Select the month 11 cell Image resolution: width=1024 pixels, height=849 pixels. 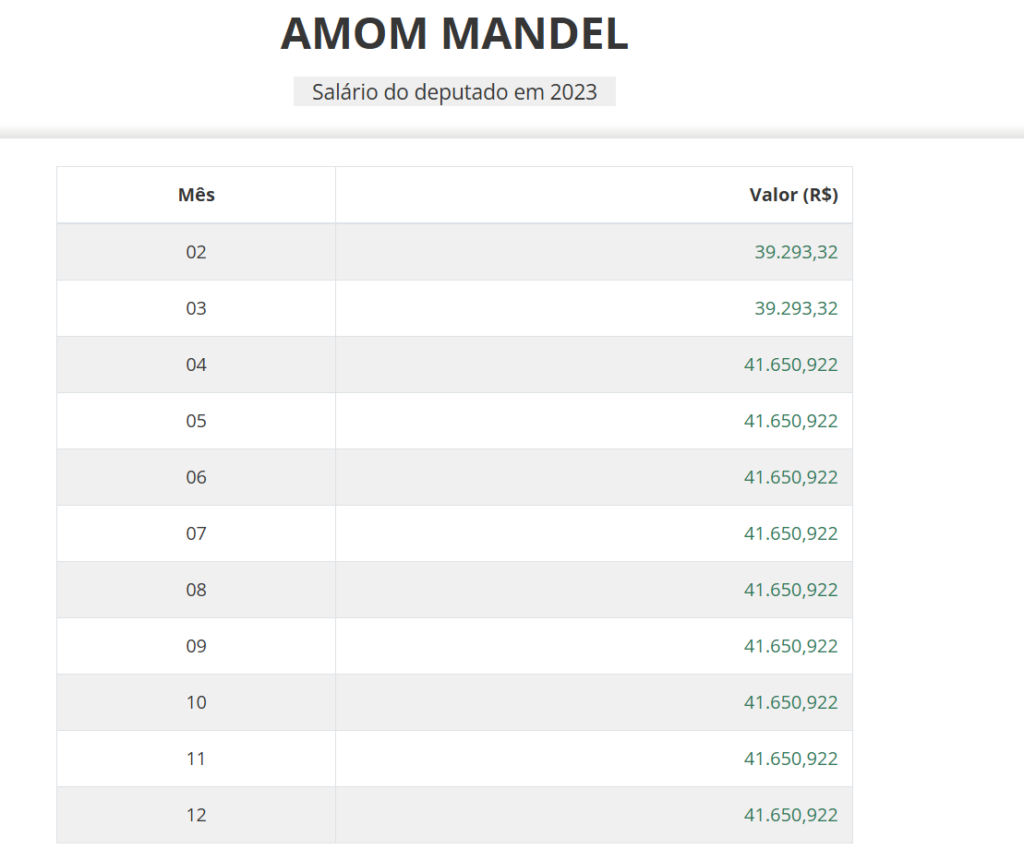tap(196, 759)
